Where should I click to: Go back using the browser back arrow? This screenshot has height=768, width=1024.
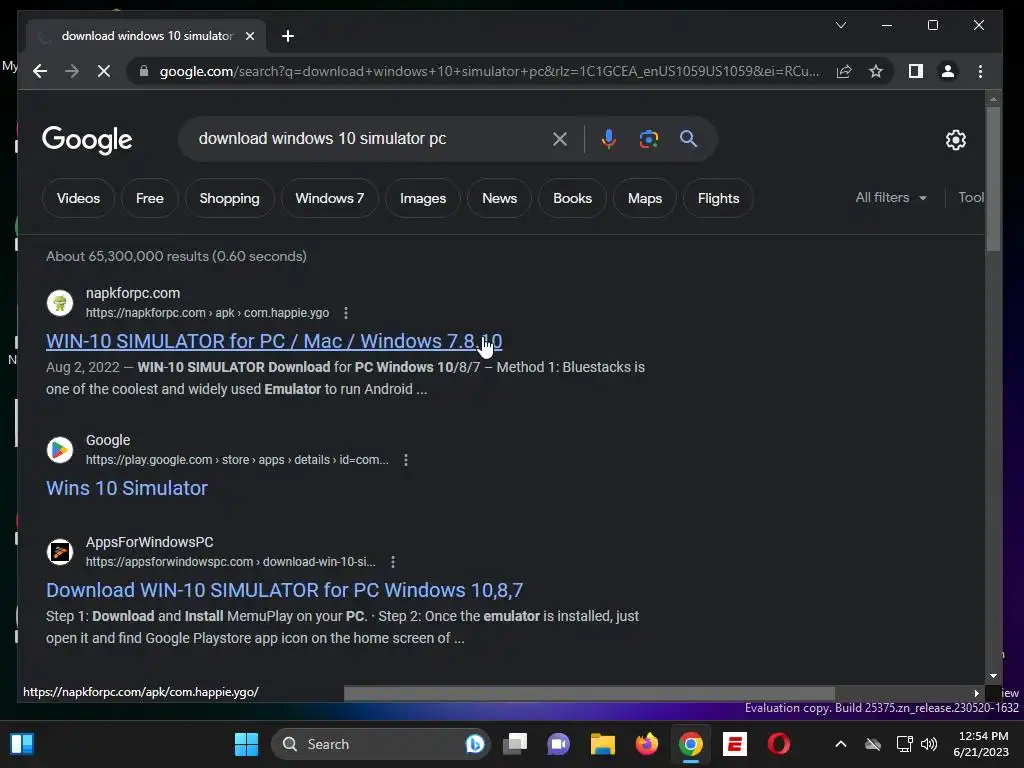tap(40, 71)
